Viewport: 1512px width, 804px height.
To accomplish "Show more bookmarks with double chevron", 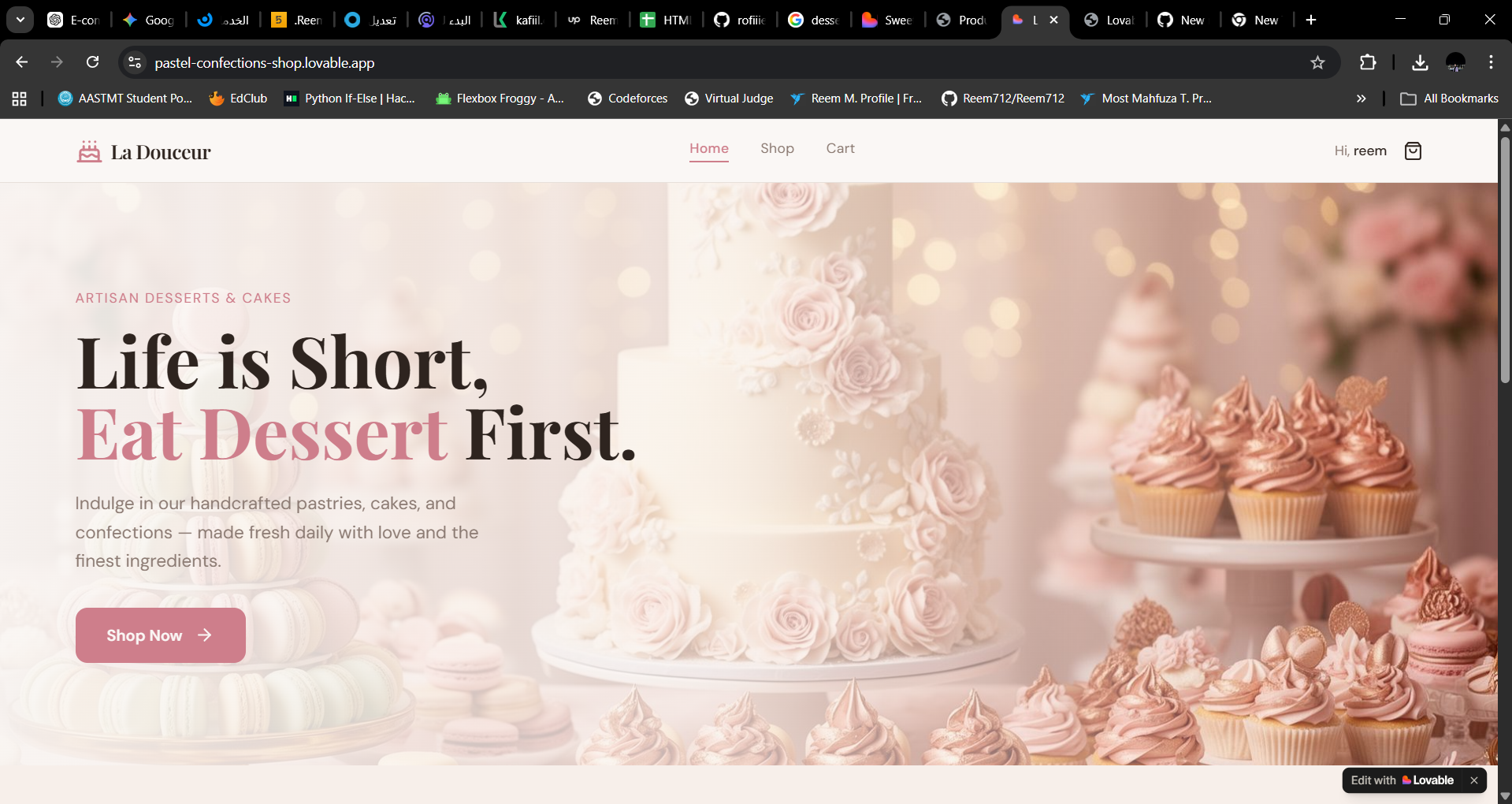I will pos(1361,99).
